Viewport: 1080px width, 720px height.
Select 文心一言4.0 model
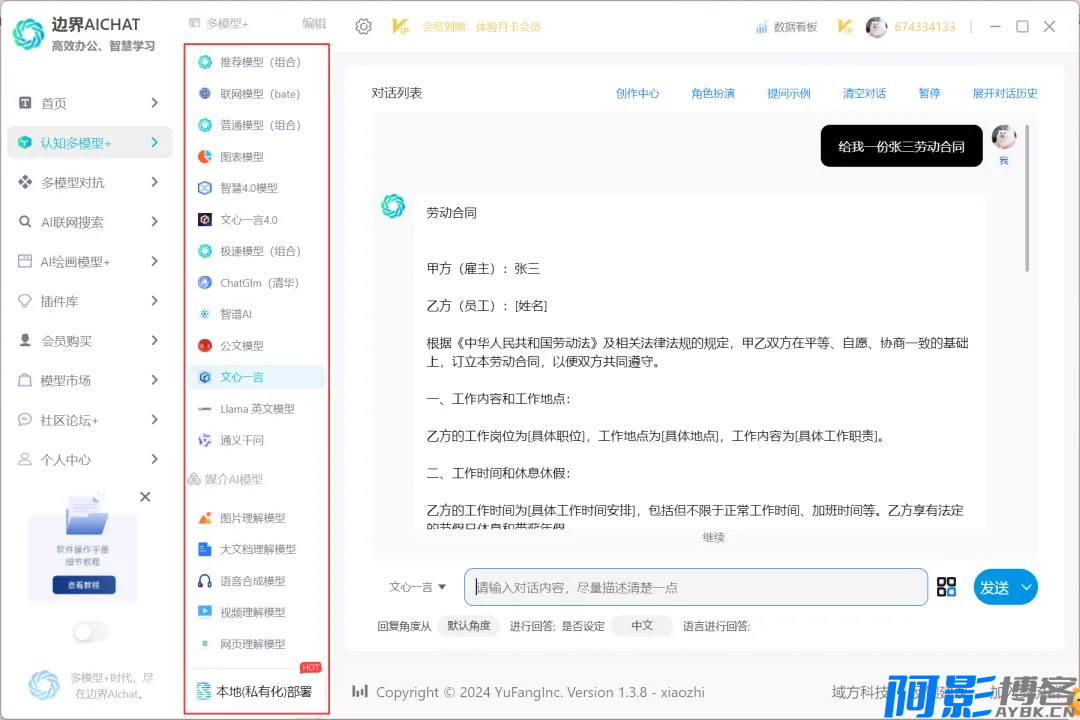[x=256, y=220]
